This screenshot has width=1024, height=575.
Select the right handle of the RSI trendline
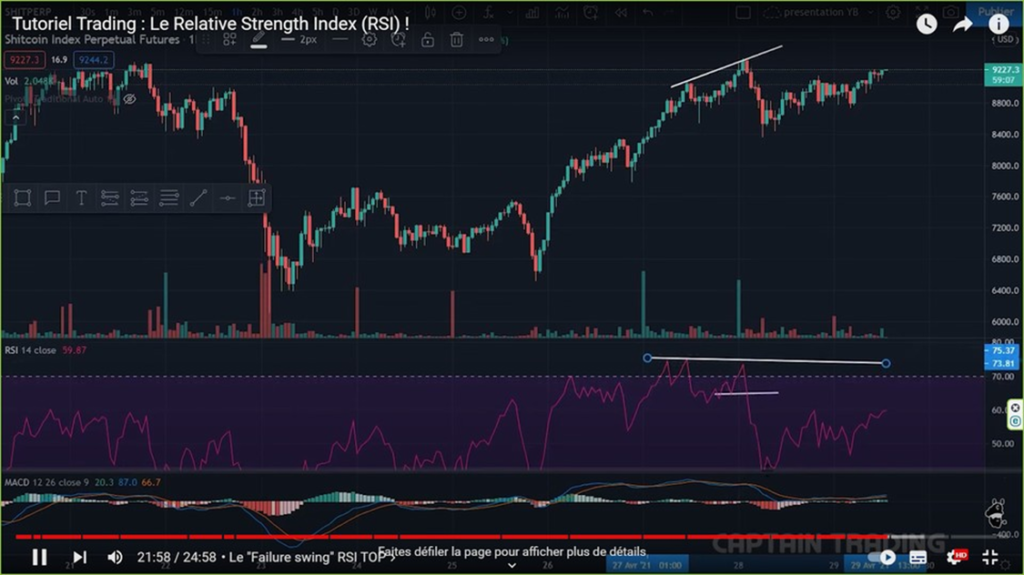(x=886, y=363)
